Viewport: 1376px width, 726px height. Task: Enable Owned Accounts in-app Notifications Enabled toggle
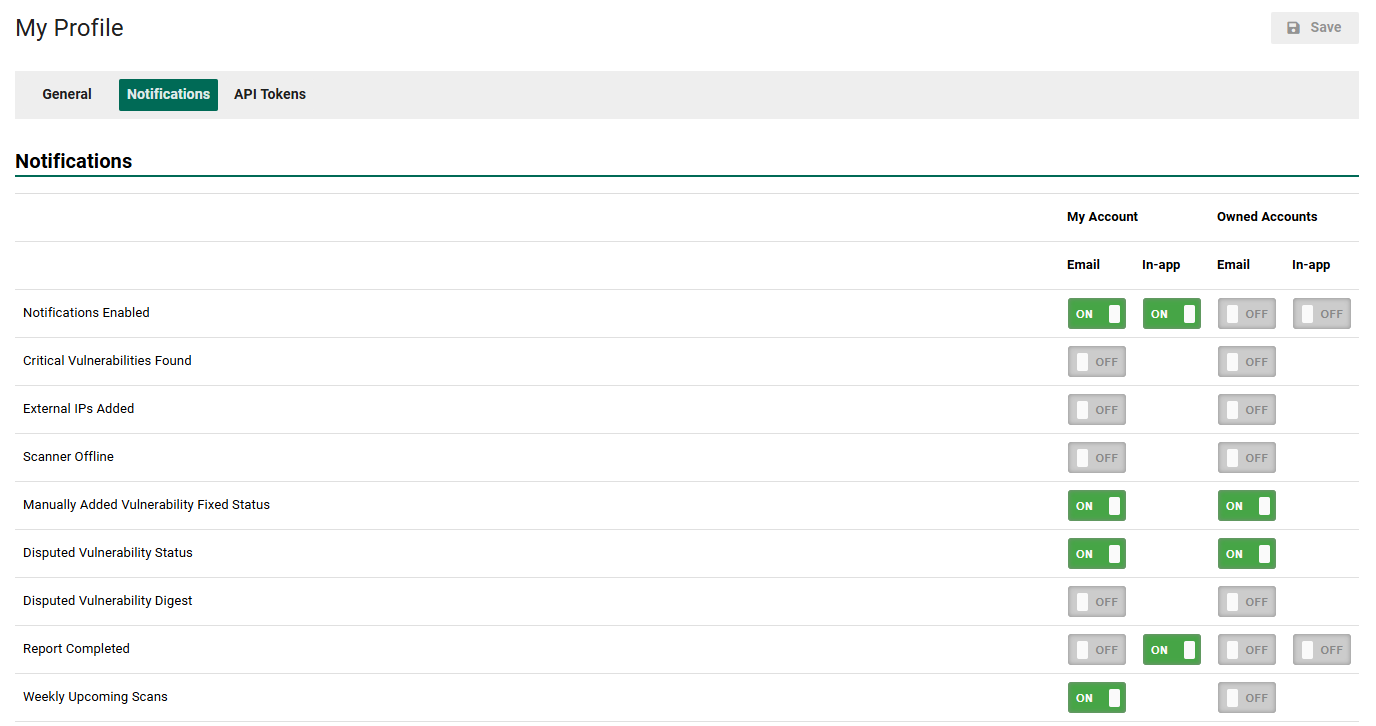coord(1321,314)
